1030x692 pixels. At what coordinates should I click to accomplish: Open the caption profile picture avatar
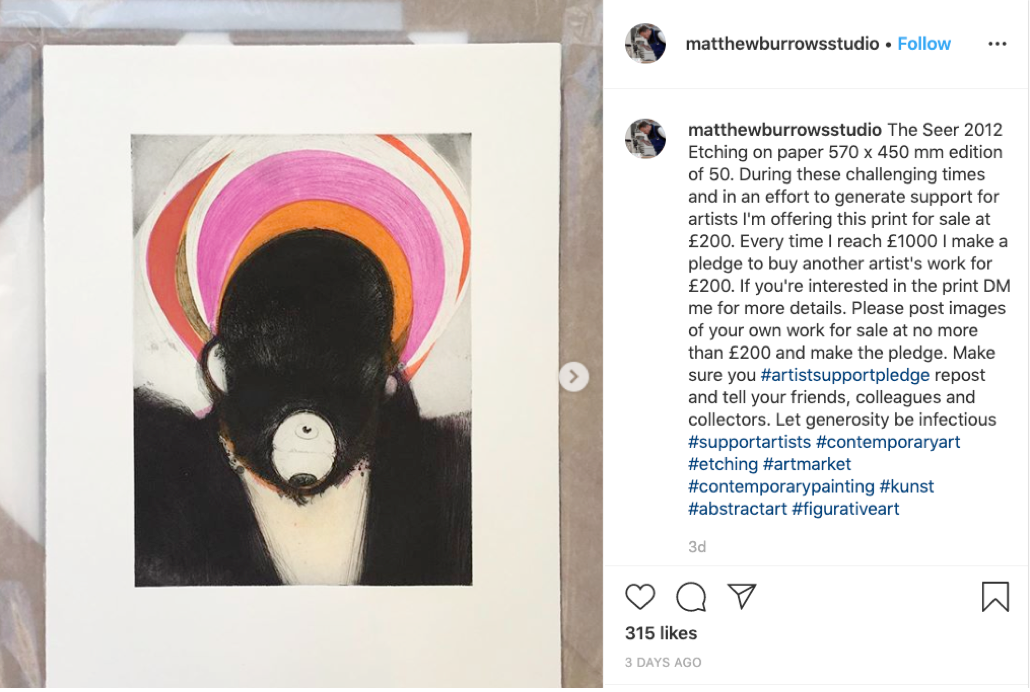(x=645, y=139)
